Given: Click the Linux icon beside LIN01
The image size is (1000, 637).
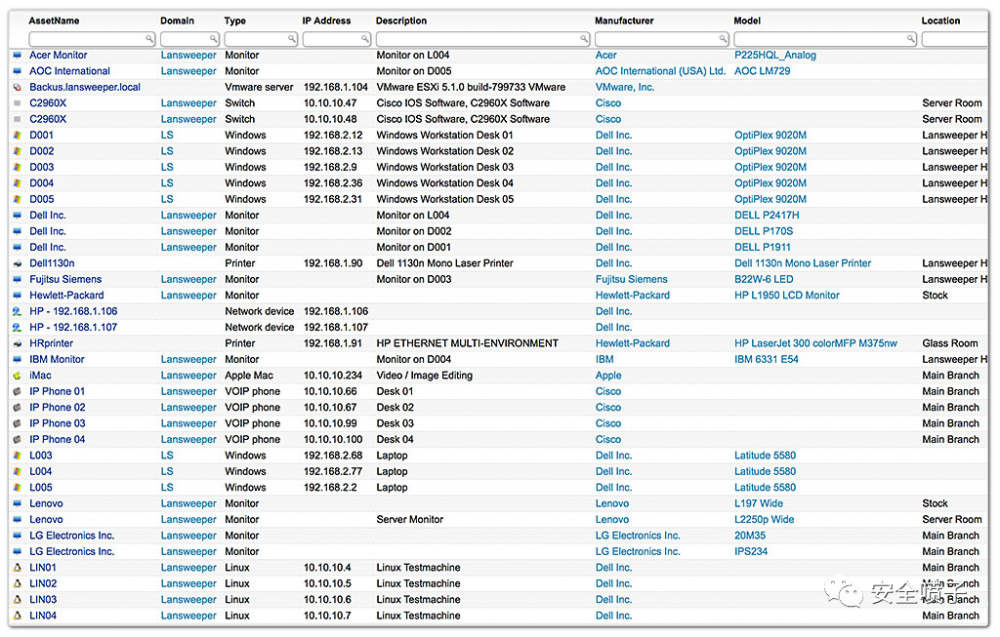Looking at the screenshot, I should (x=17, y=567).
